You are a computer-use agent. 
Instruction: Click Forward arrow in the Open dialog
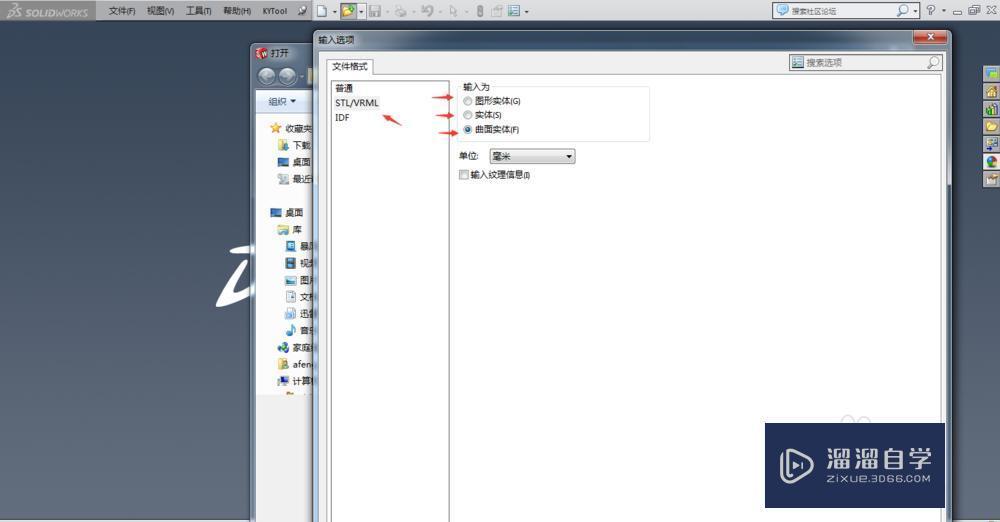pos(287,77)
